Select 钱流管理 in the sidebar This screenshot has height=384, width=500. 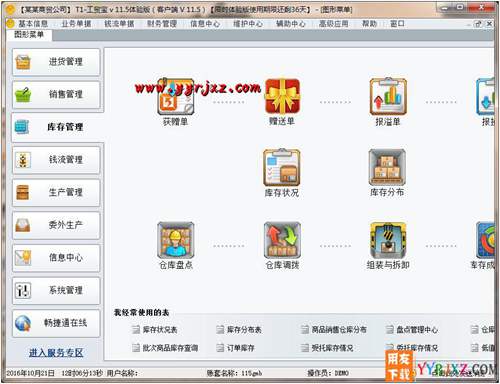pos(56,160)
